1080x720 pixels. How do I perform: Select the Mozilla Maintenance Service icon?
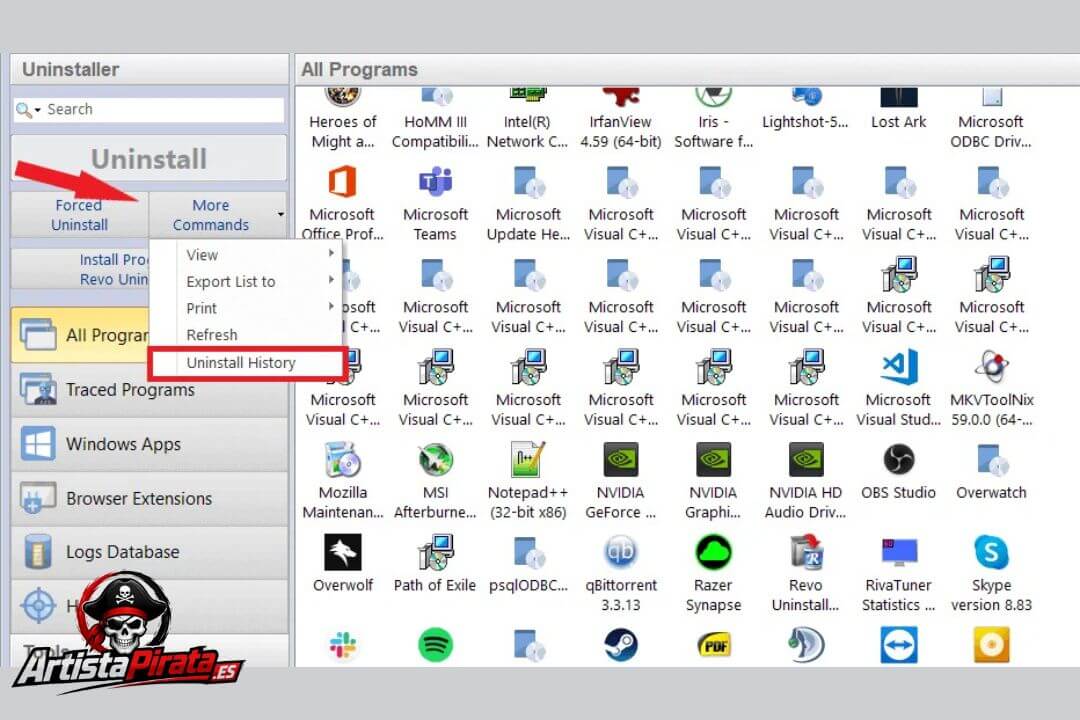342,460
